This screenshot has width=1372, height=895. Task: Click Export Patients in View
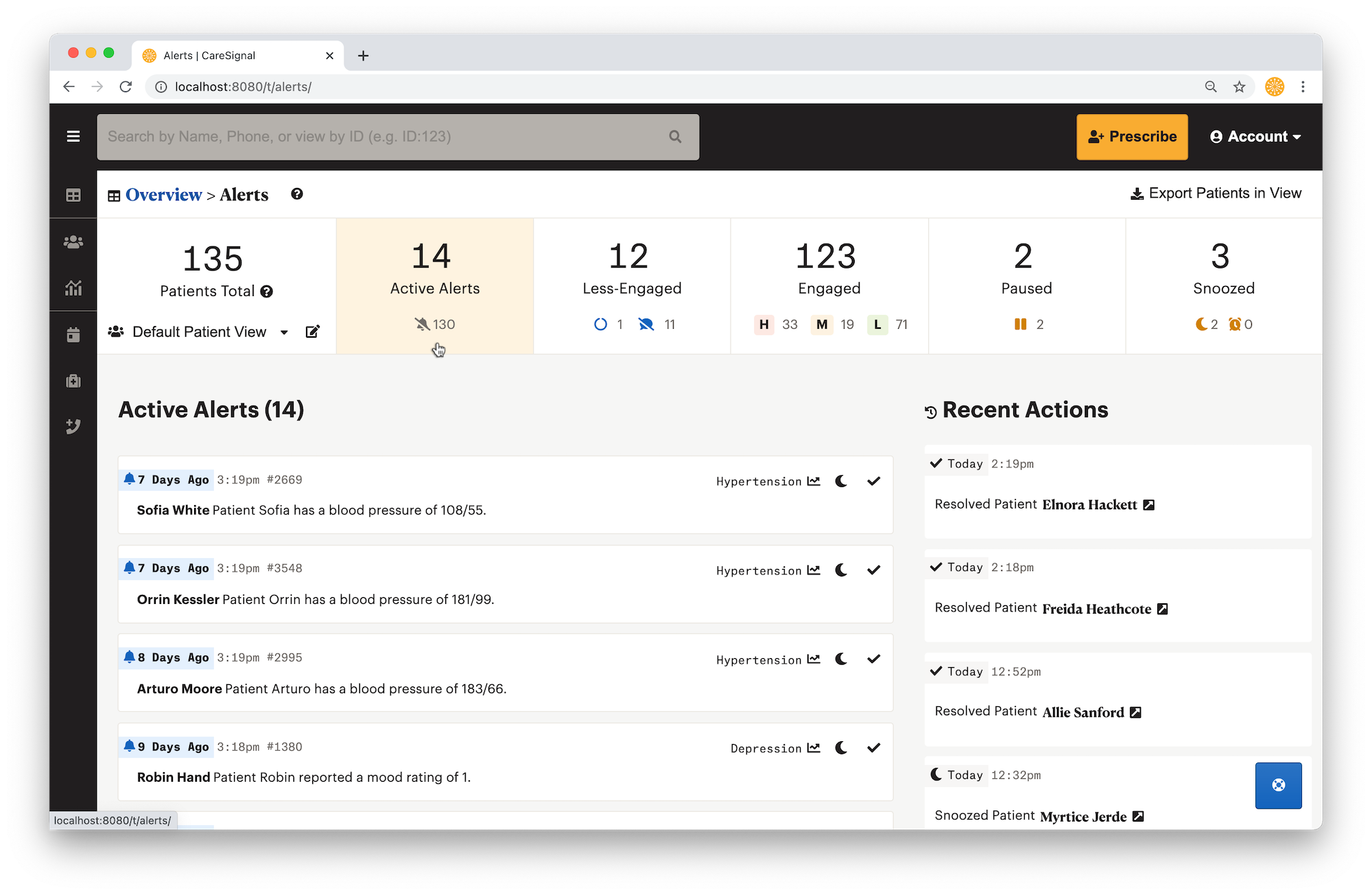(x=1216, y=194)
